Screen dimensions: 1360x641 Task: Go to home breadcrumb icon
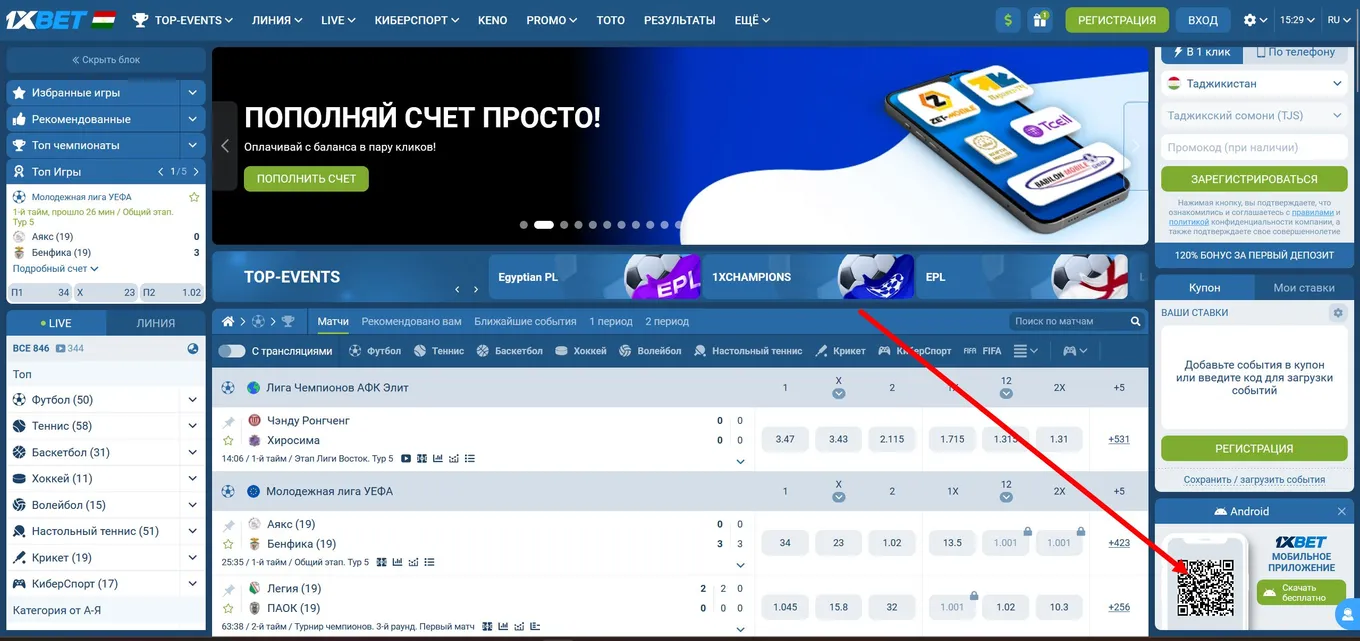point(228,322)
